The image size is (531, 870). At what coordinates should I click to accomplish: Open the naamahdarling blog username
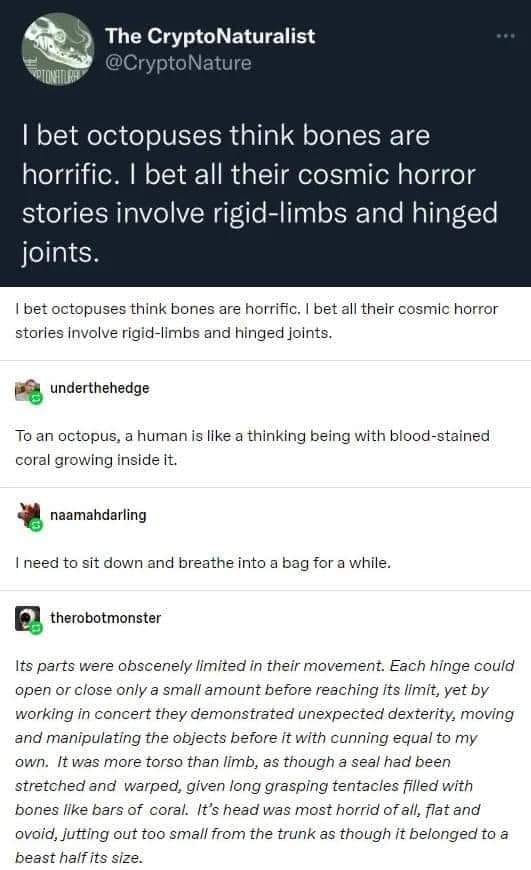[x=98, y=515]
